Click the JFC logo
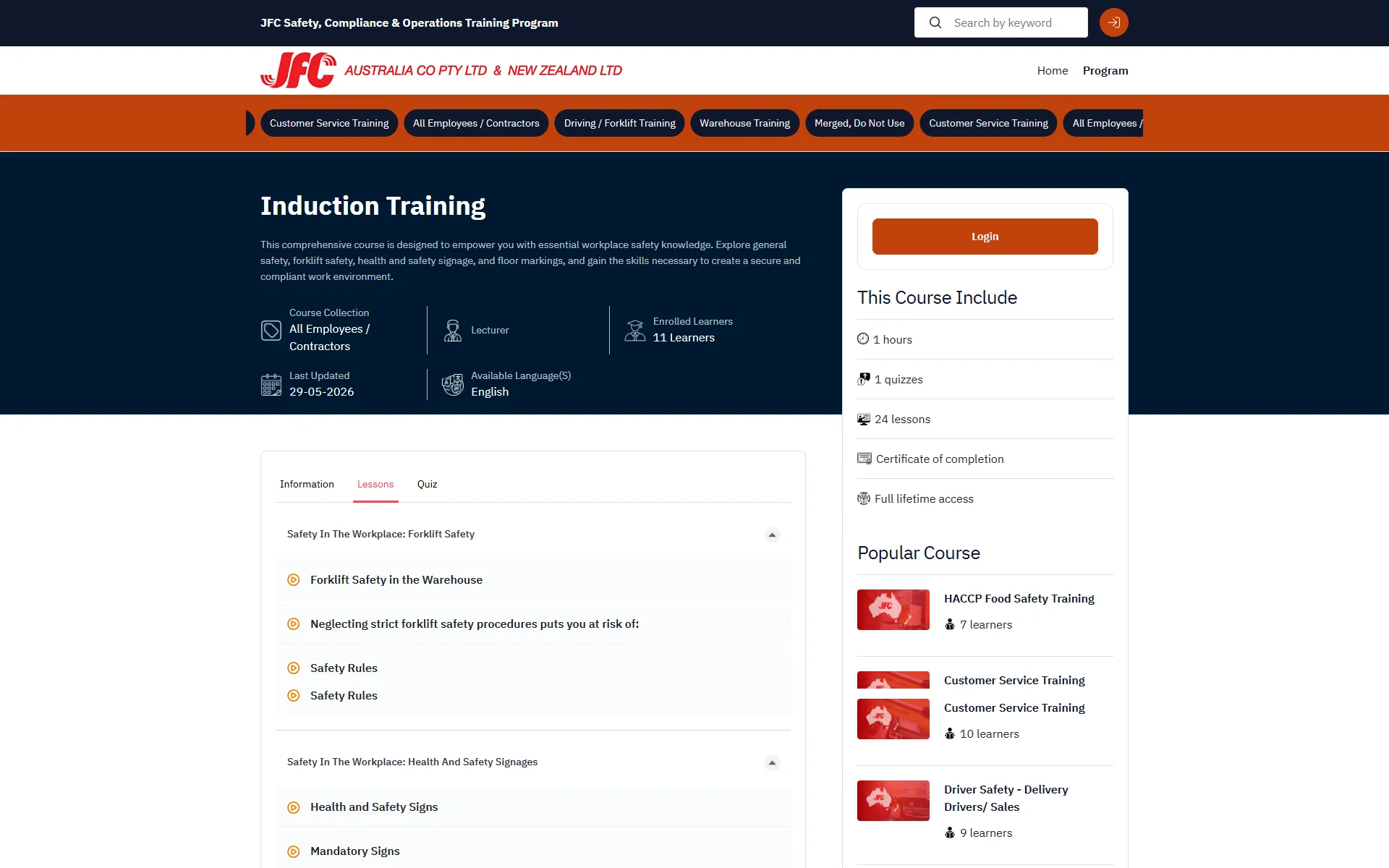The height and width of the screenshot is (868, 1389). 298,70
